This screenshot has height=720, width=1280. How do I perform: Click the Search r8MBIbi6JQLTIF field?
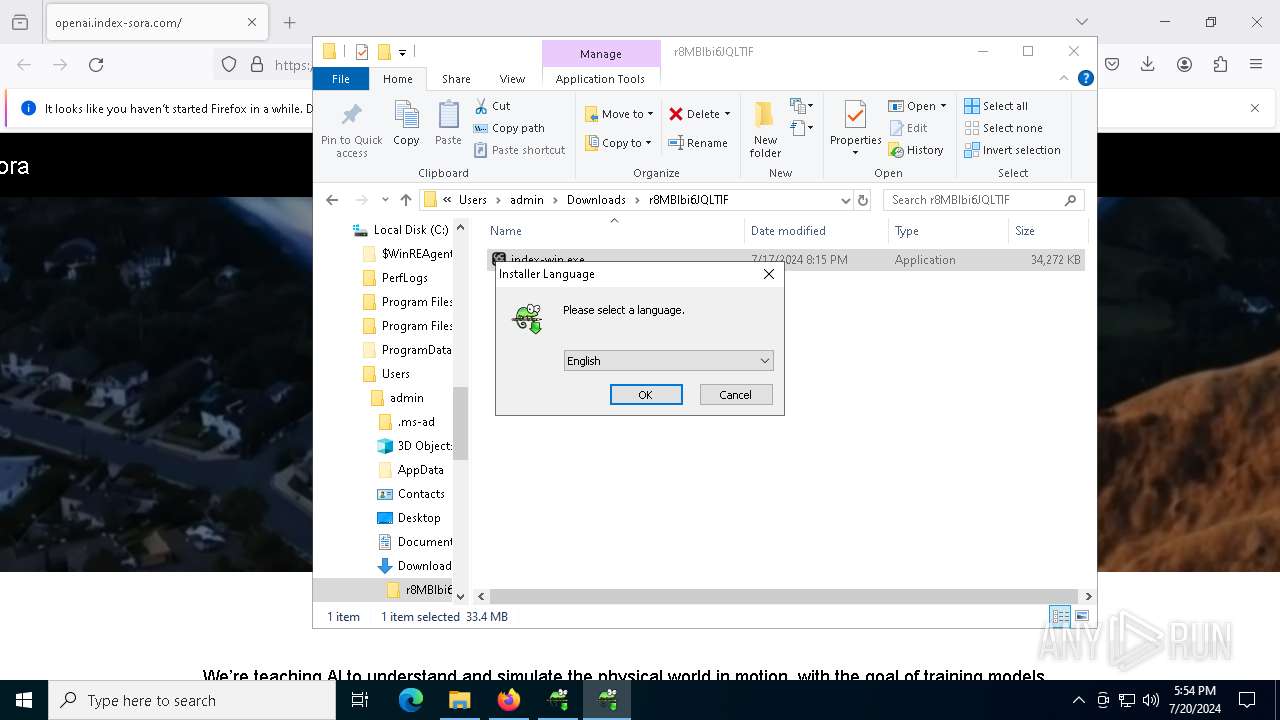coord(983,200)
